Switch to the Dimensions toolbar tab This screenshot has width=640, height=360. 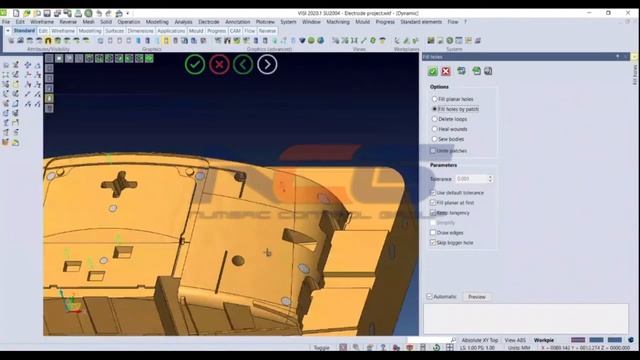click(x=140, y=31)
